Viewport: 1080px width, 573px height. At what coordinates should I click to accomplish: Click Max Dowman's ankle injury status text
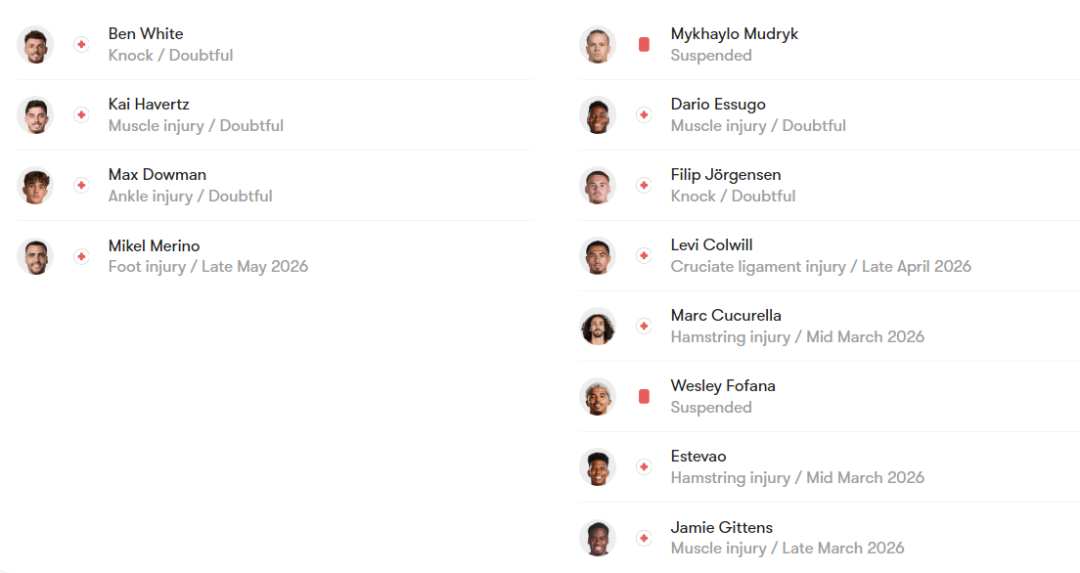click(x=190, y=196)
